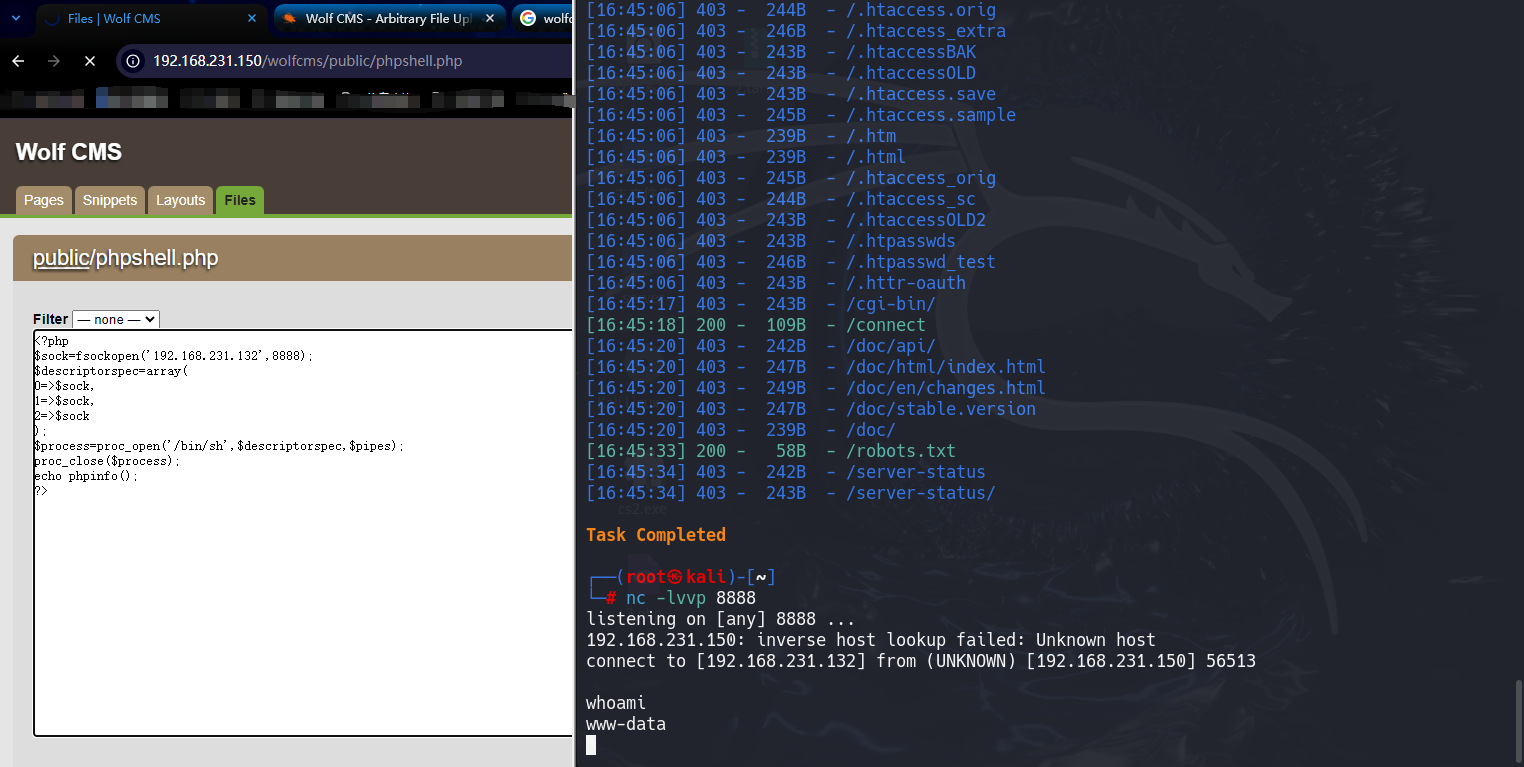Click the public/phpshell.php page heading

[x=125, y=258]
